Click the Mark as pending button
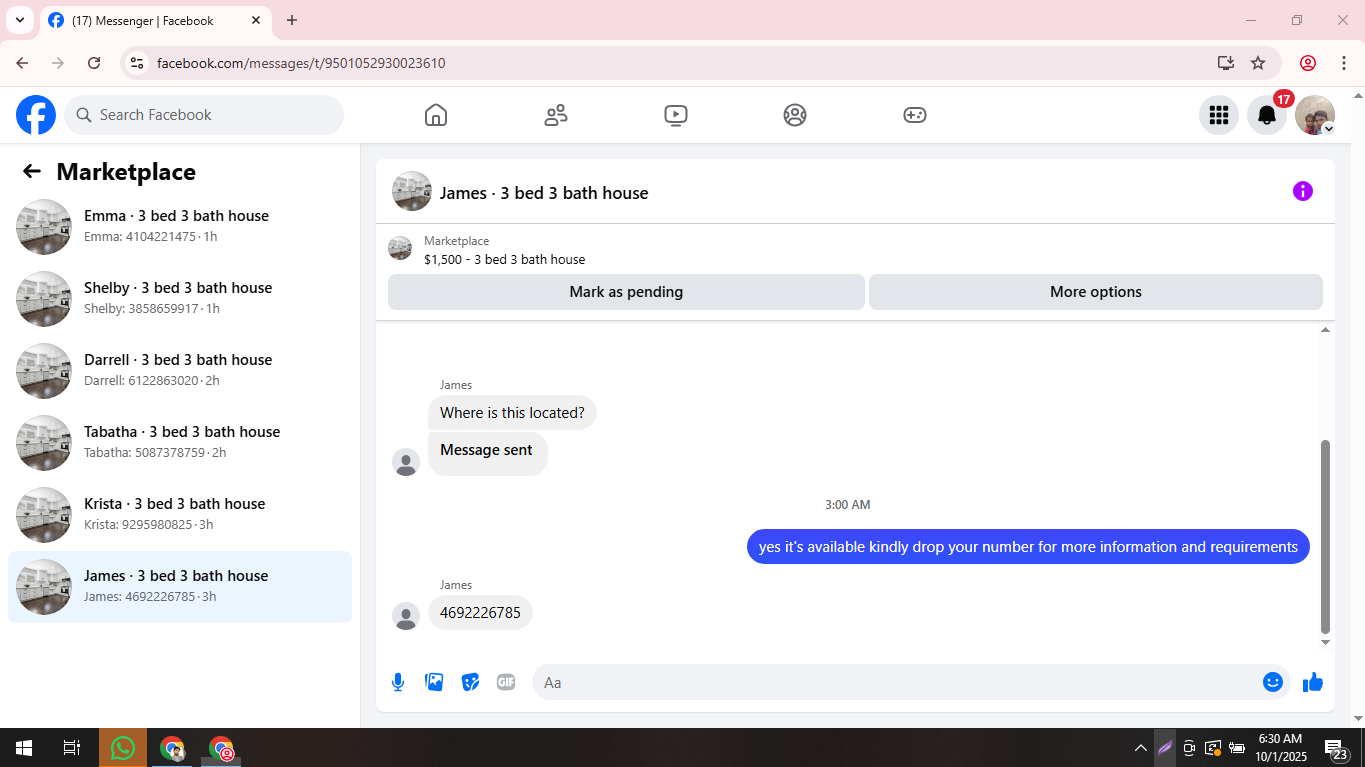This screenshot has height=767, width=1365. click(626, 292)
